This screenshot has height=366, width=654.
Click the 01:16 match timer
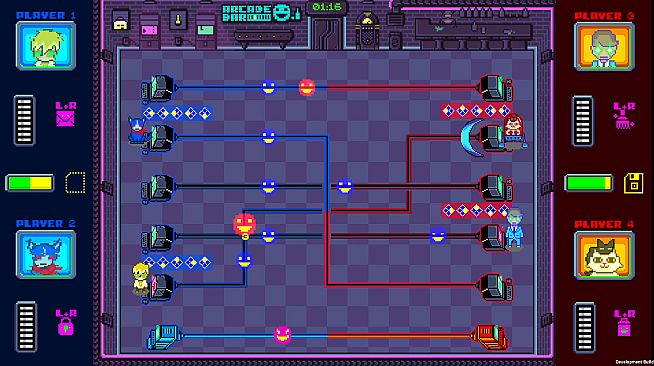point(327,7)
